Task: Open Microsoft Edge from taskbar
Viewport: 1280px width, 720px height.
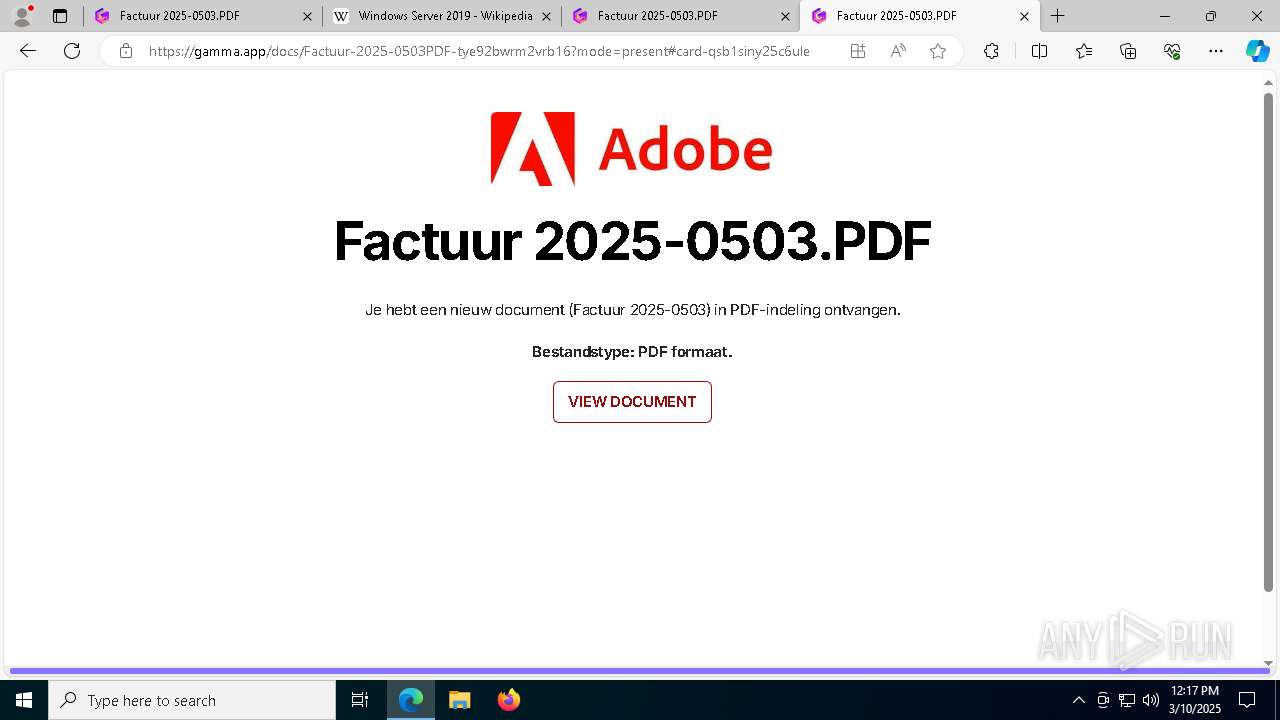Action: tap(411, 700)
